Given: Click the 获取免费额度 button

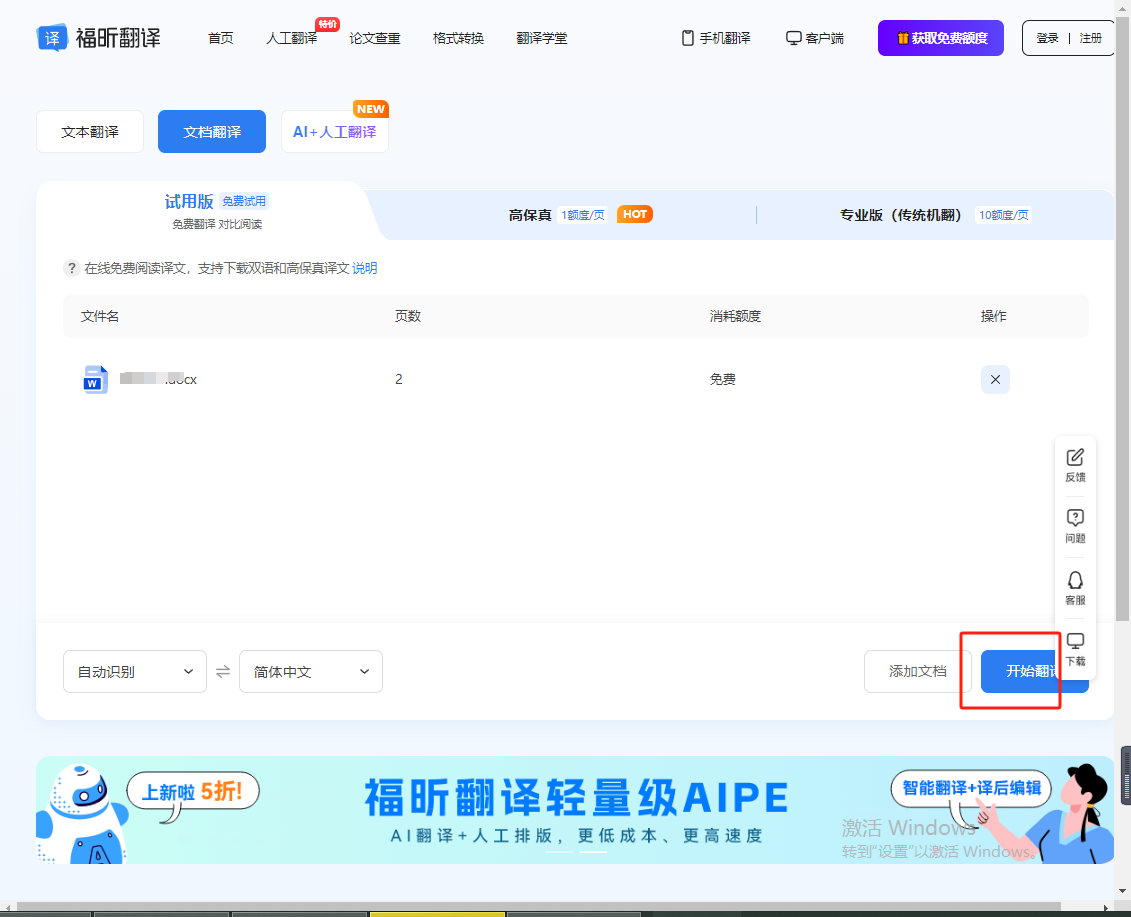Looking at the screenshot, I should pos(941,38).
